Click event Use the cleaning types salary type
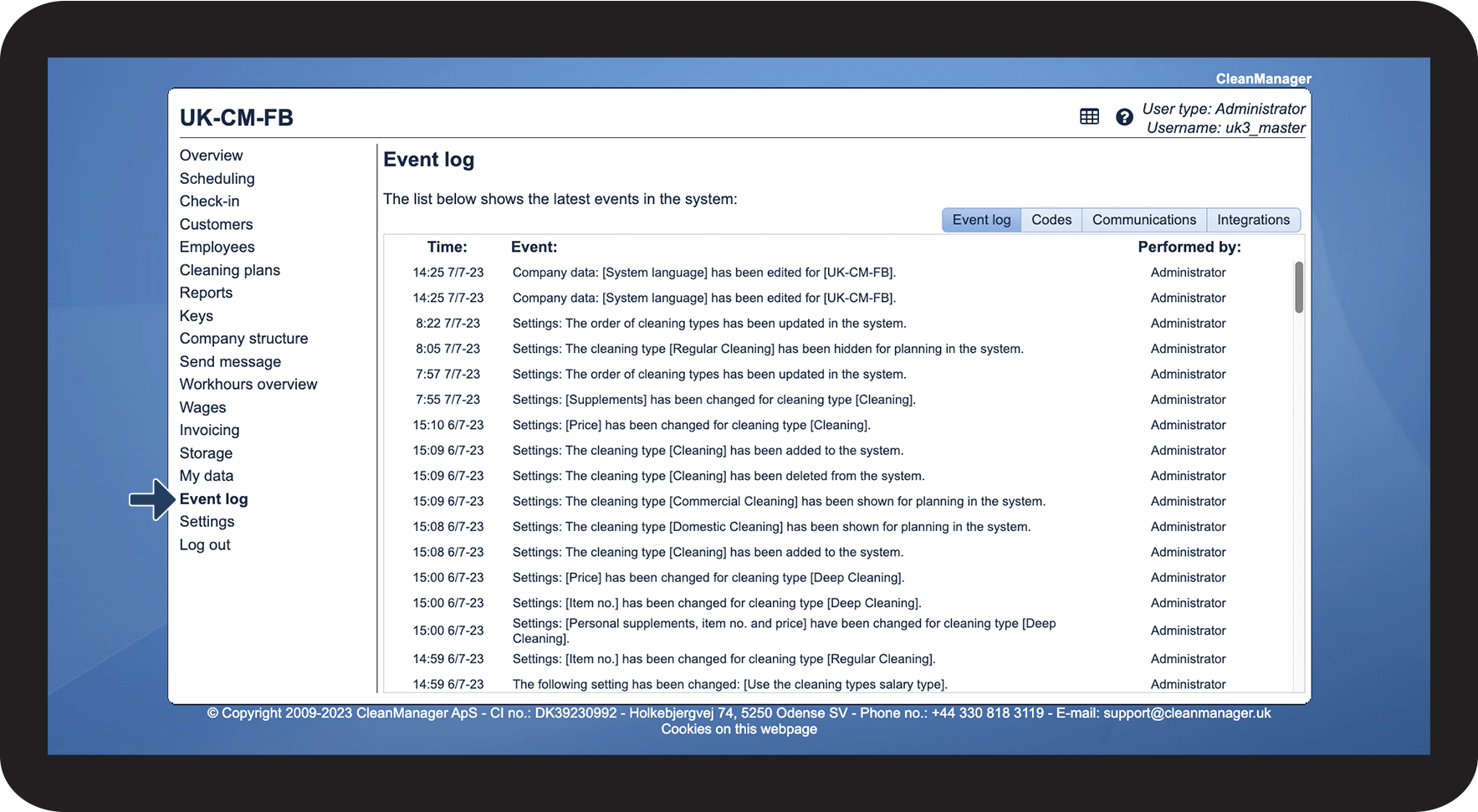 click(x=729, y=684)
